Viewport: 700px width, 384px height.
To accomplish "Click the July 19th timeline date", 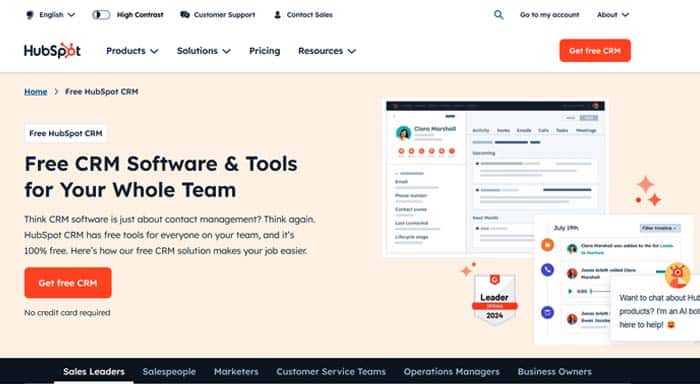I will coord(566,228).
